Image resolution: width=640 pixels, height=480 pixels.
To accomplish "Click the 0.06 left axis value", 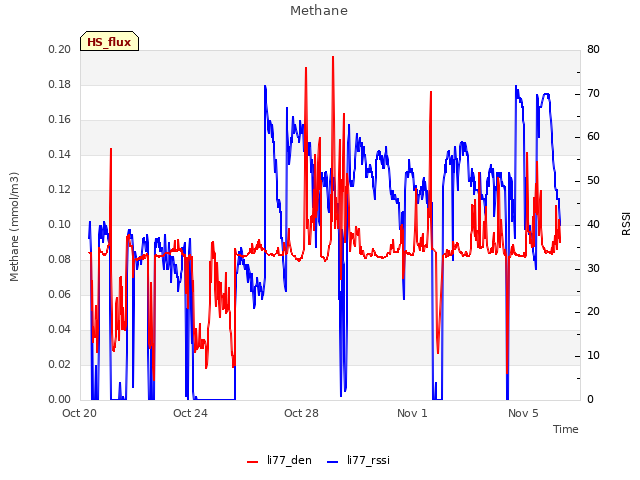I will pos(59,294).
